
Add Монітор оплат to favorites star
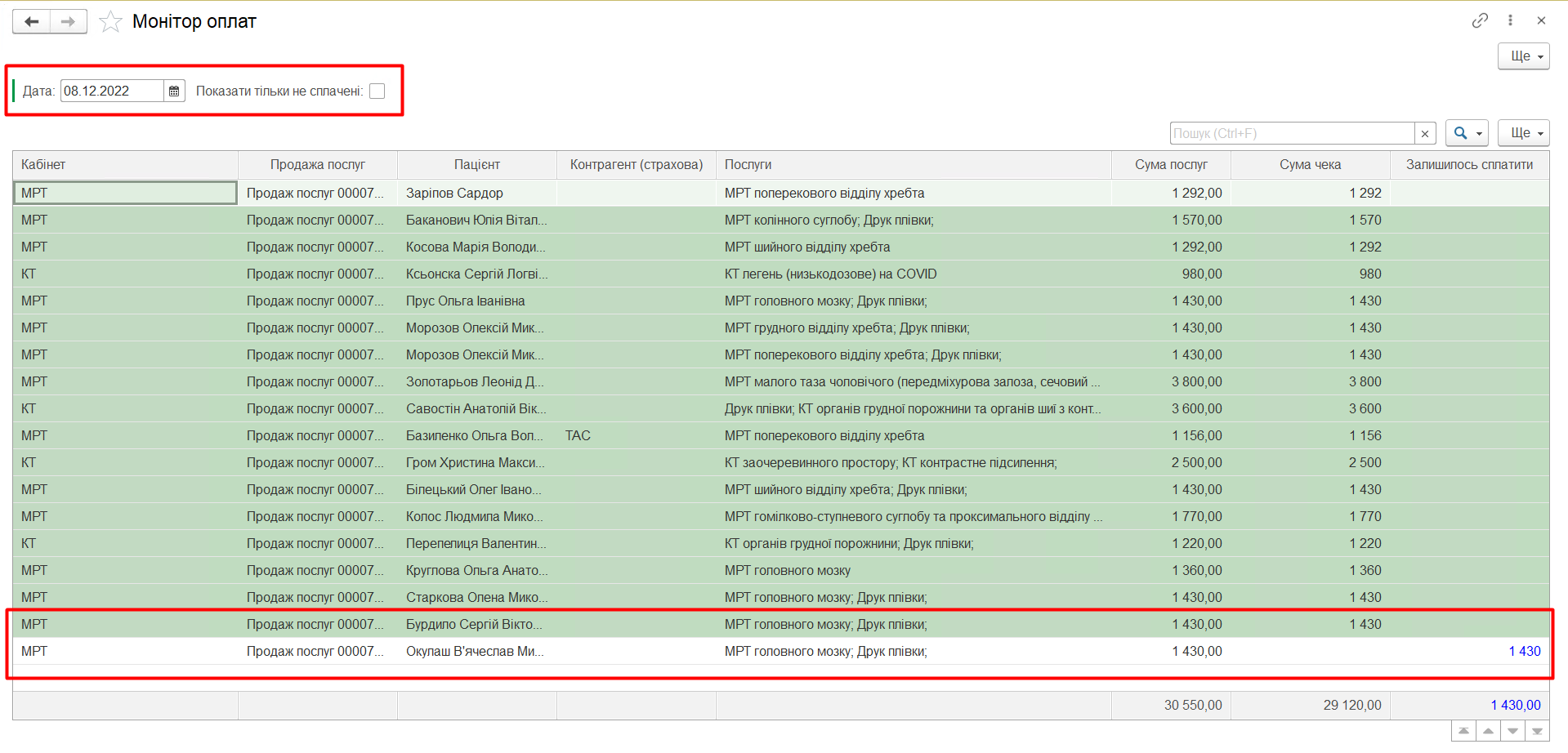(110, 22)
